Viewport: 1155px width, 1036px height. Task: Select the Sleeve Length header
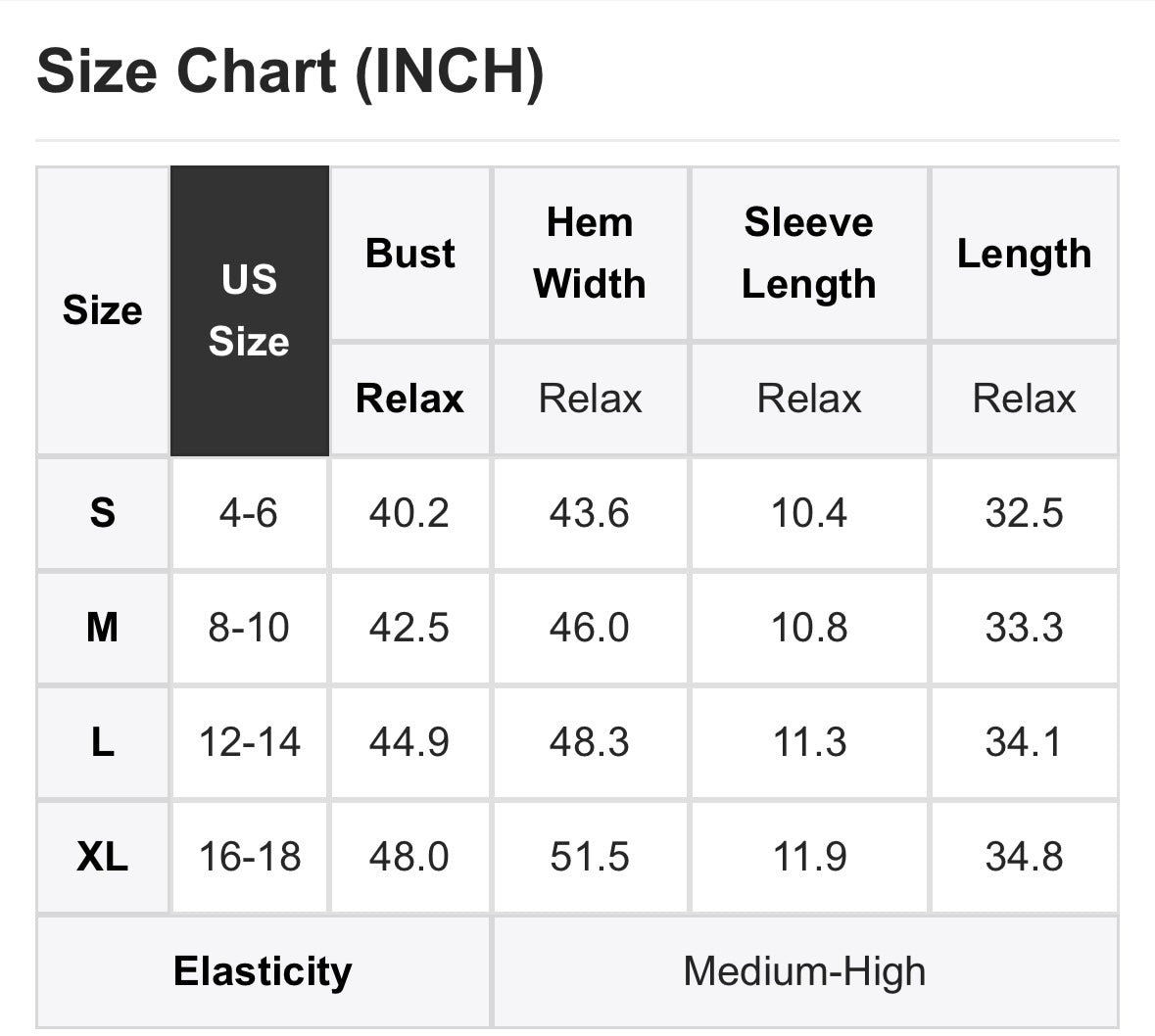(x=809, y=254)
